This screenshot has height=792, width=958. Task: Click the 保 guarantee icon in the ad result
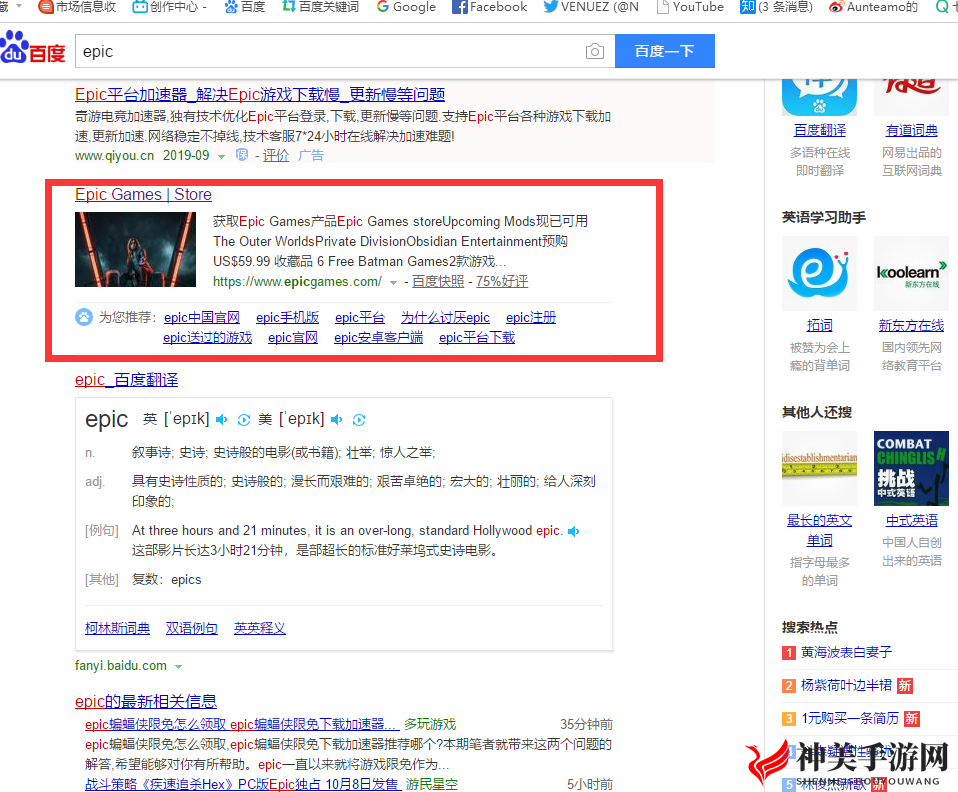tap(242, 155)
